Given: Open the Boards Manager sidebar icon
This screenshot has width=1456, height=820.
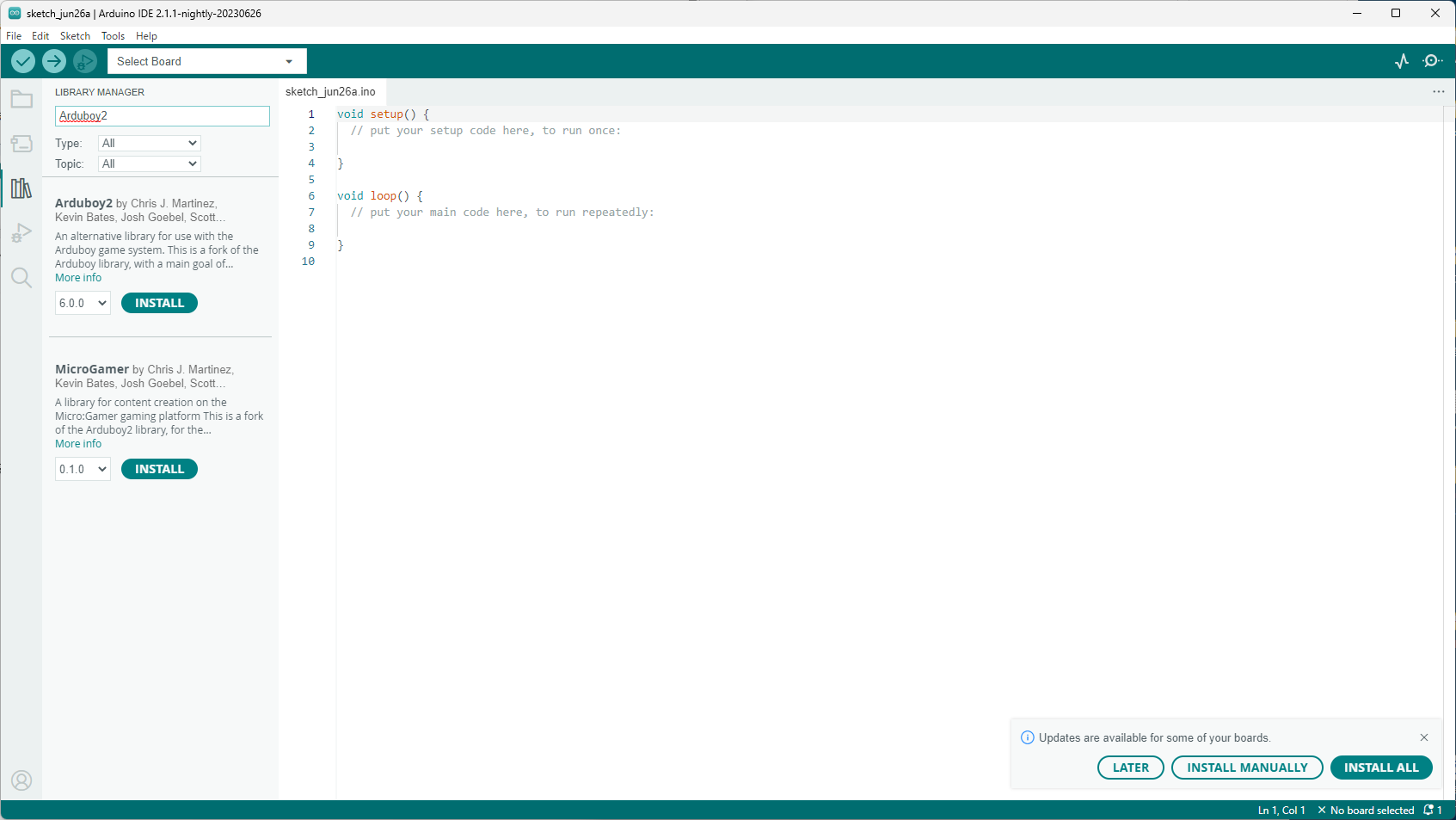Looking at the screenshot, I should tap(22, 144).
